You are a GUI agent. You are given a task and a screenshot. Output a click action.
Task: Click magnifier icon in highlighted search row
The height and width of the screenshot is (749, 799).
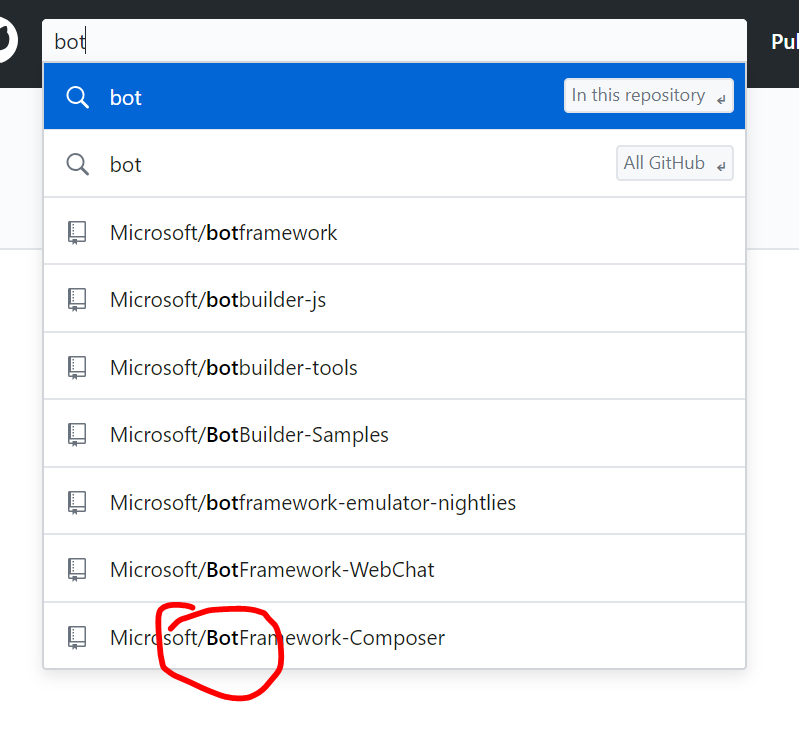click(x=77, y=97)
